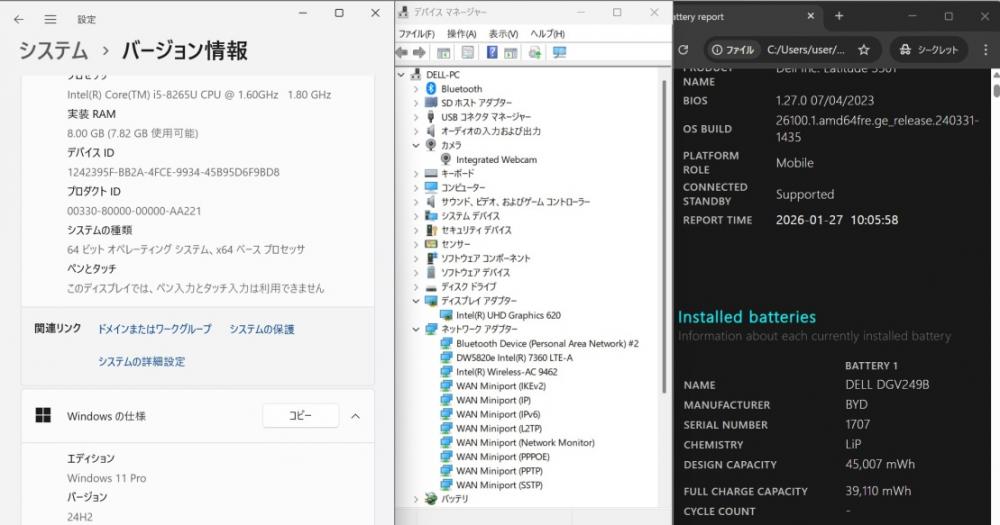Expand the SD ホスト アダプター node
Viewport: 1000px width, 525px height.
[416, 103]
